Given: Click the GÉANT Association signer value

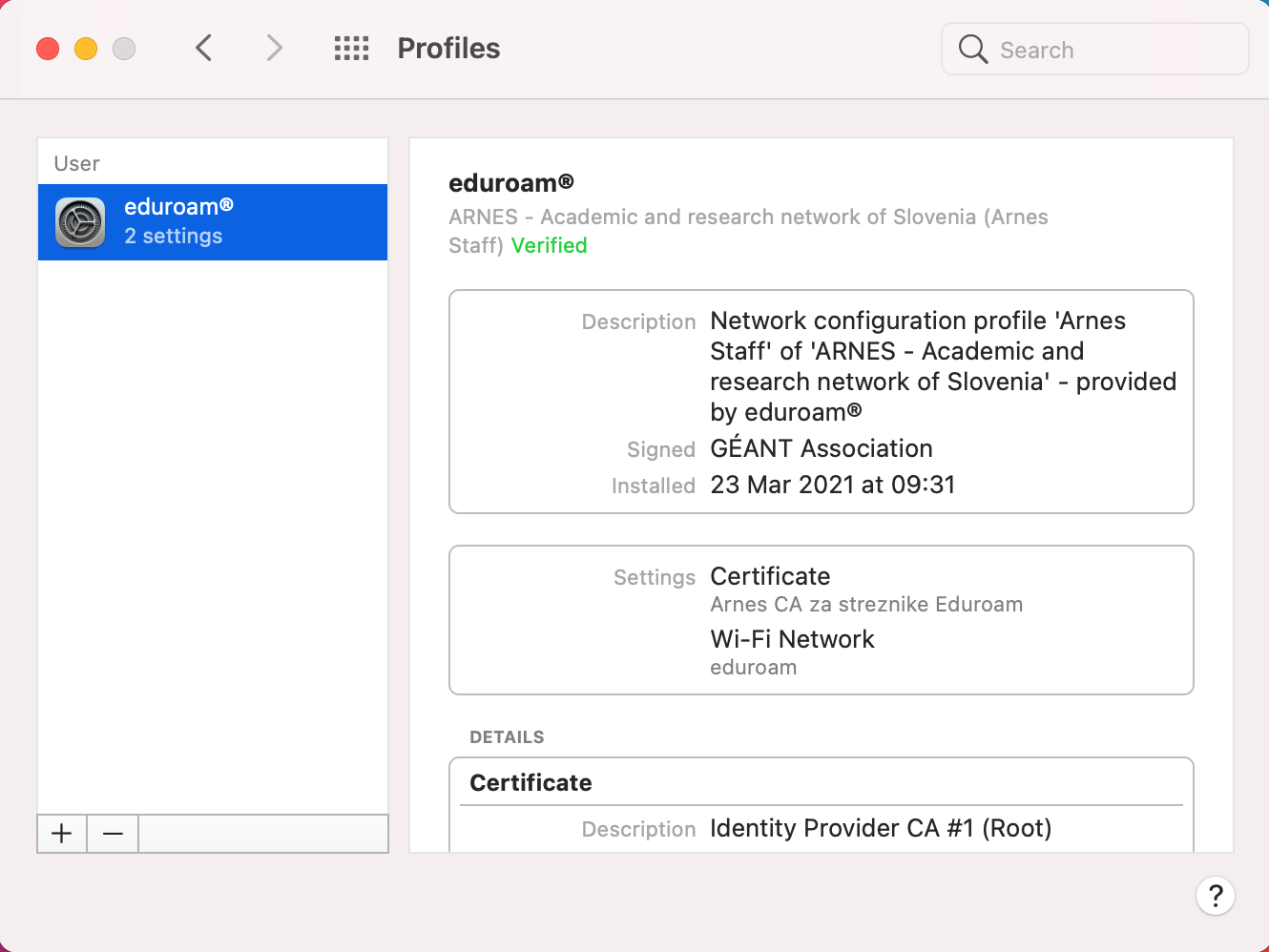Looking at the screenshot, I should 822,448.
